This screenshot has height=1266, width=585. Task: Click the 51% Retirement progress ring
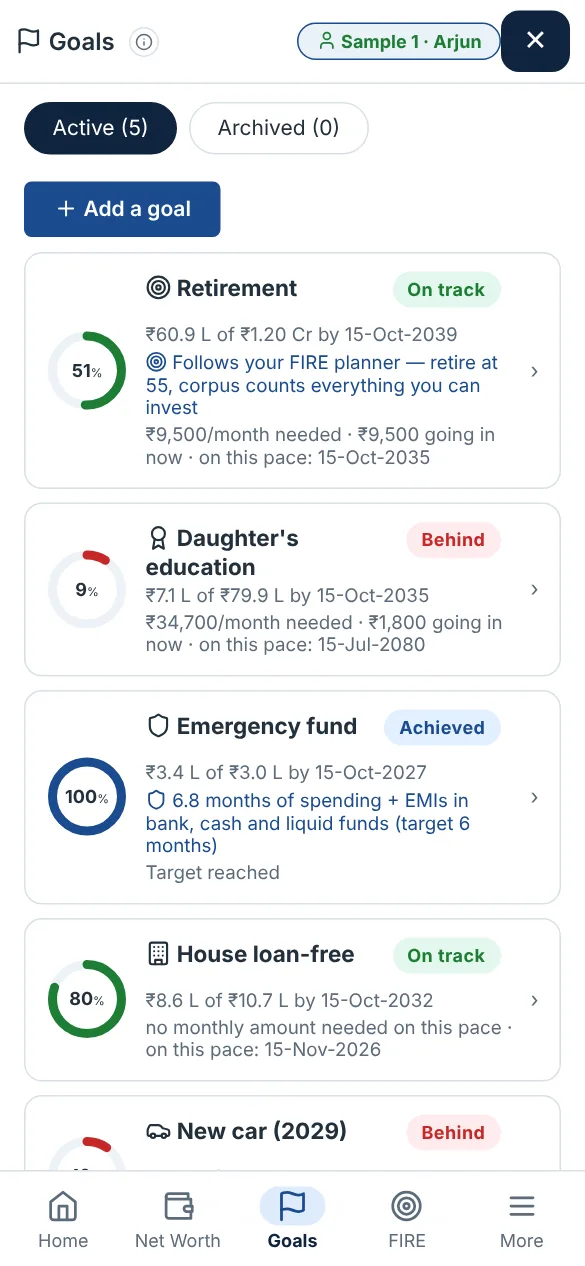click(87, 371)
